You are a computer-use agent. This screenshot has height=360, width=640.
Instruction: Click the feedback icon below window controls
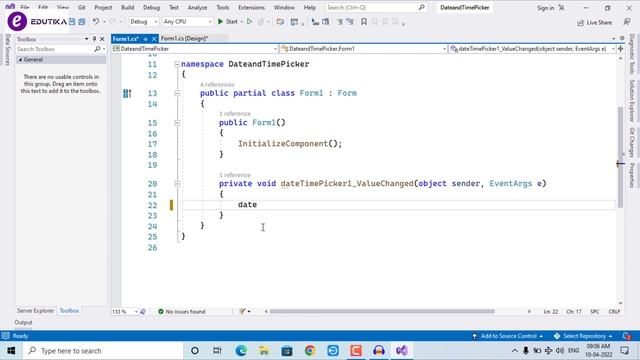click(627, 22)
